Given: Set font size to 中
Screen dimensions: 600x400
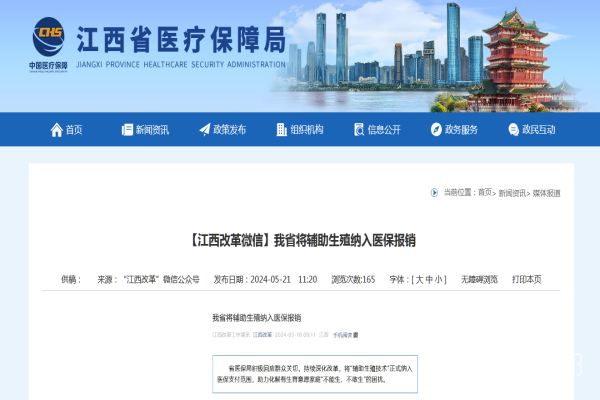Looking at the screenshot, I should tap(431, 280).
